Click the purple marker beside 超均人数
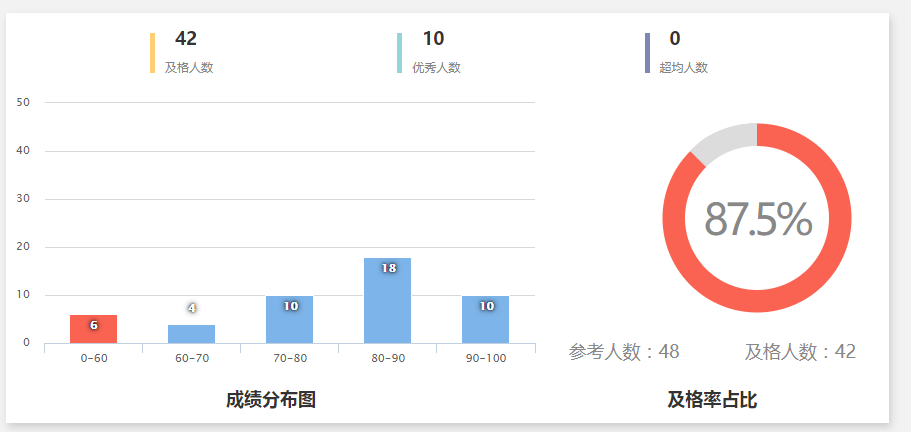 point(647,53)
